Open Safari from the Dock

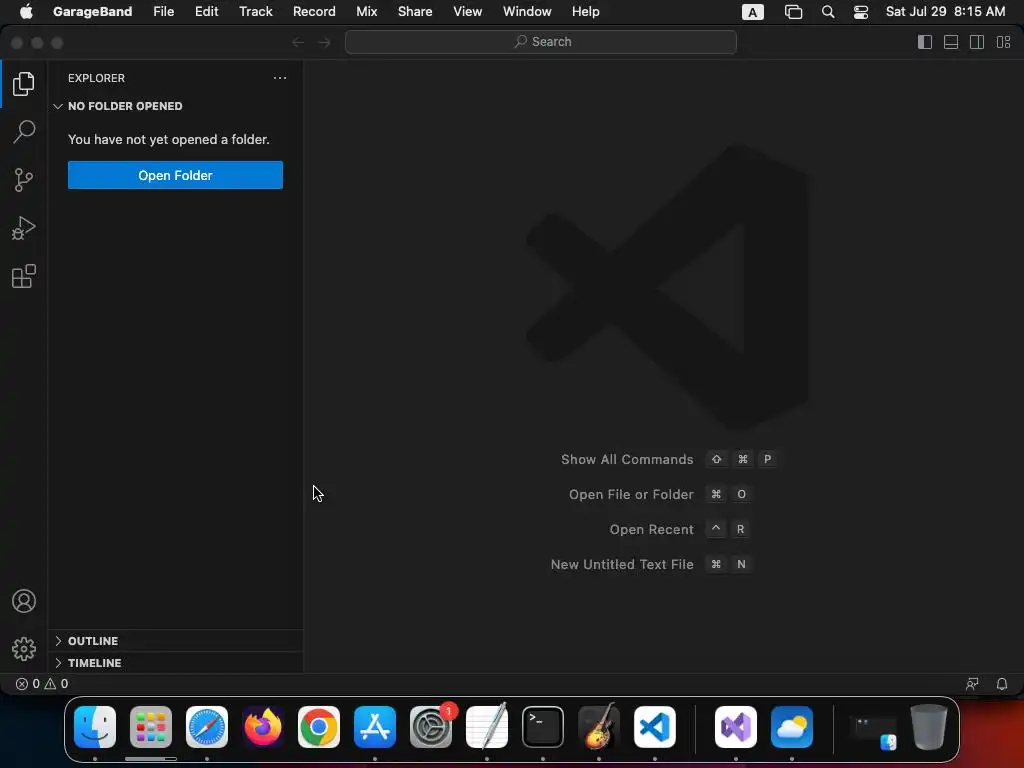pos(207,727)
